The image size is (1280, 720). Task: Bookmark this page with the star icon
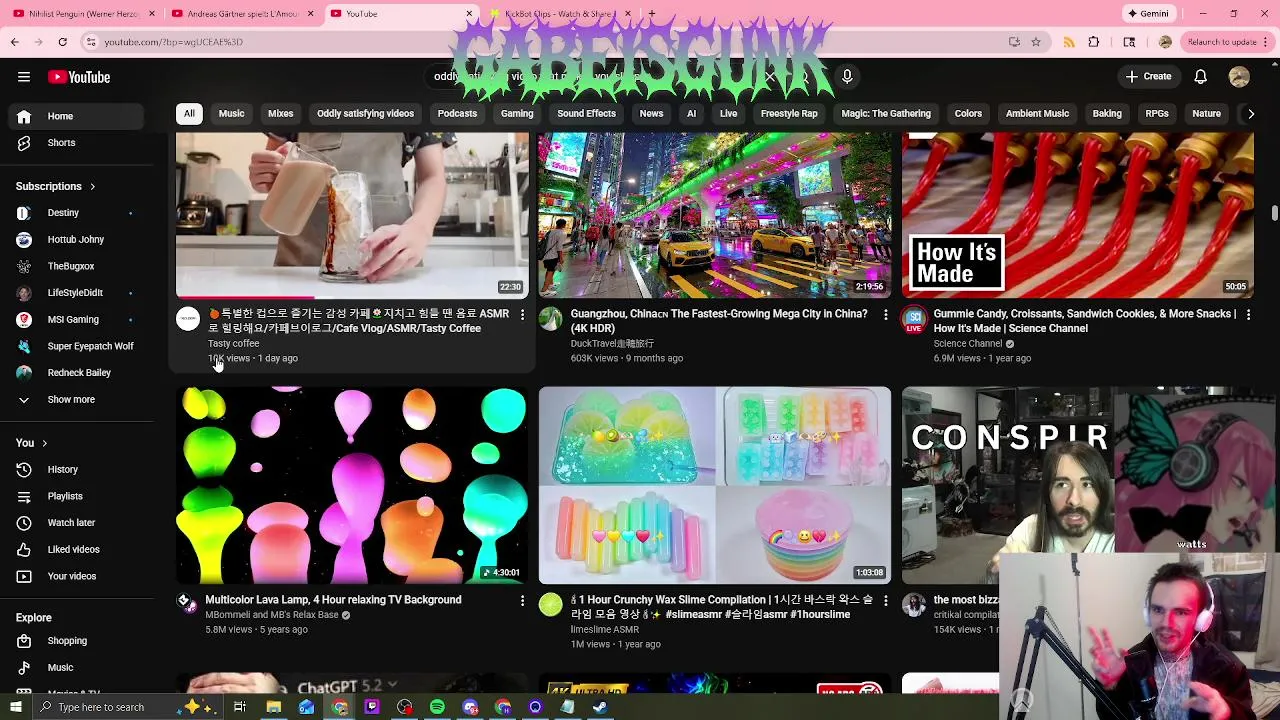[x=1036, y=42]
